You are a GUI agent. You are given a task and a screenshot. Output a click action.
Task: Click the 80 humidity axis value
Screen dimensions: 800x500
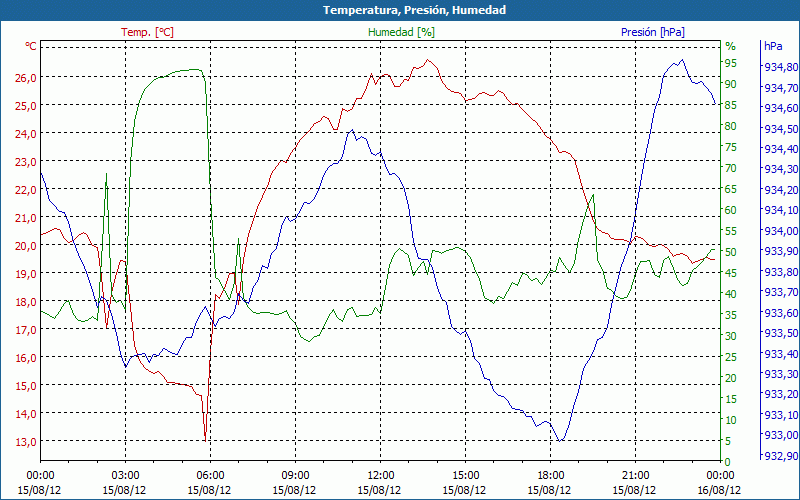point(731,127)
